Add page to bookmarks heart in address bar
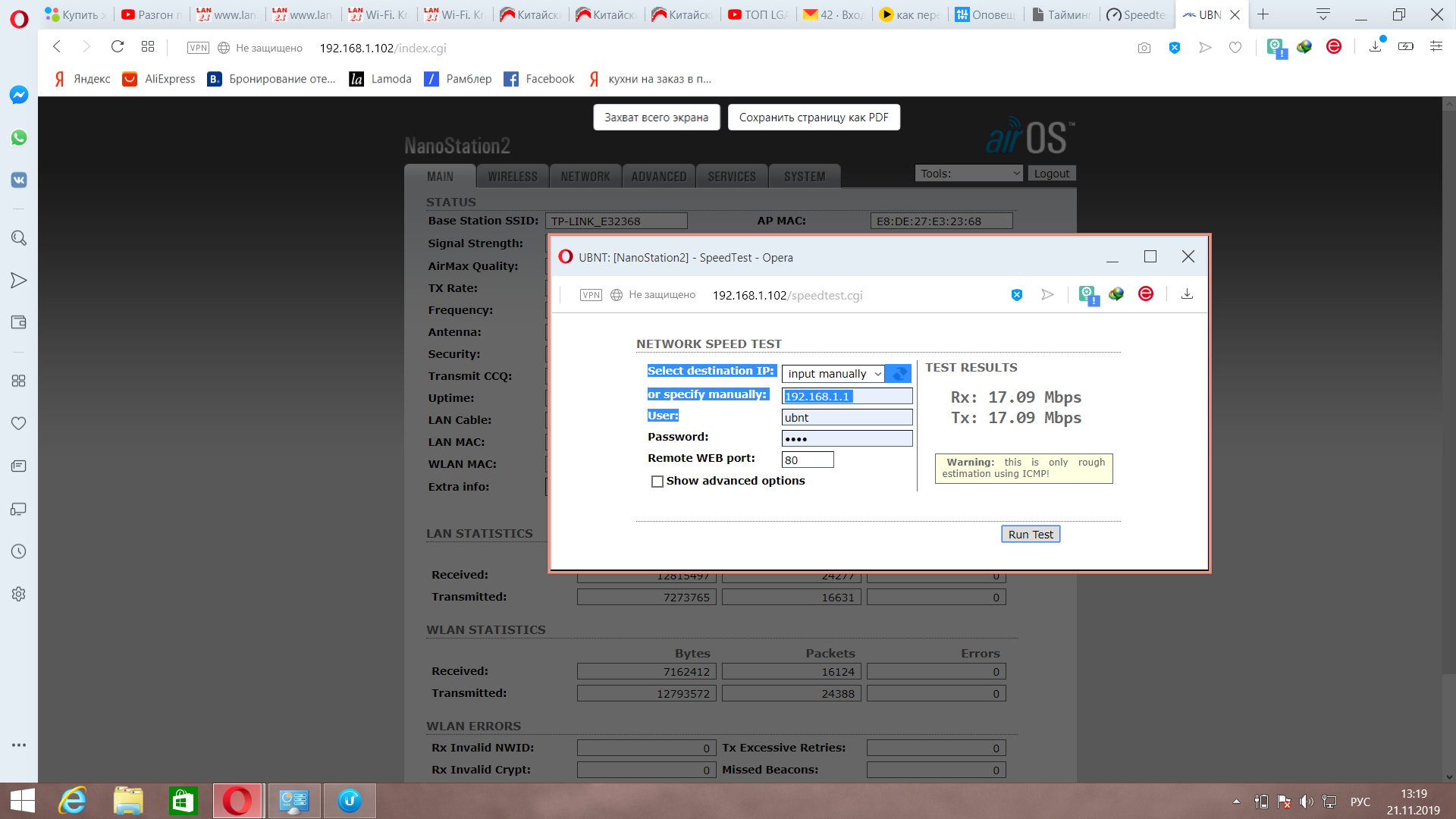 pos(1235,48)
